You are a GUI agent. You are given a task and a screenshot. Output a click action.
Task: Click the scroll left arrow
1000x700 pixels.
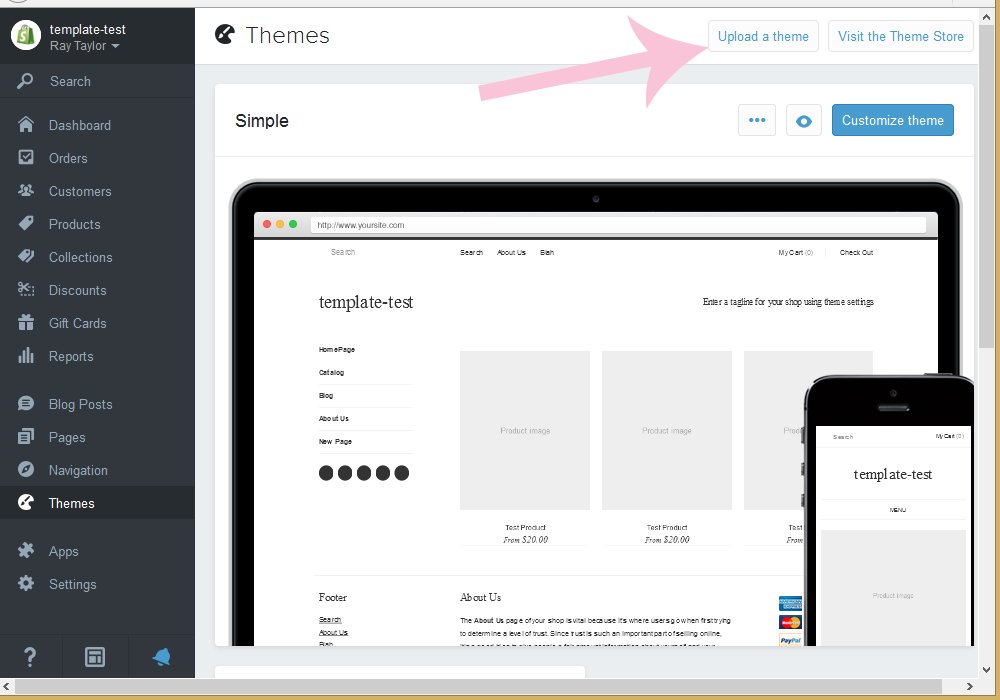tap(6, 687)
